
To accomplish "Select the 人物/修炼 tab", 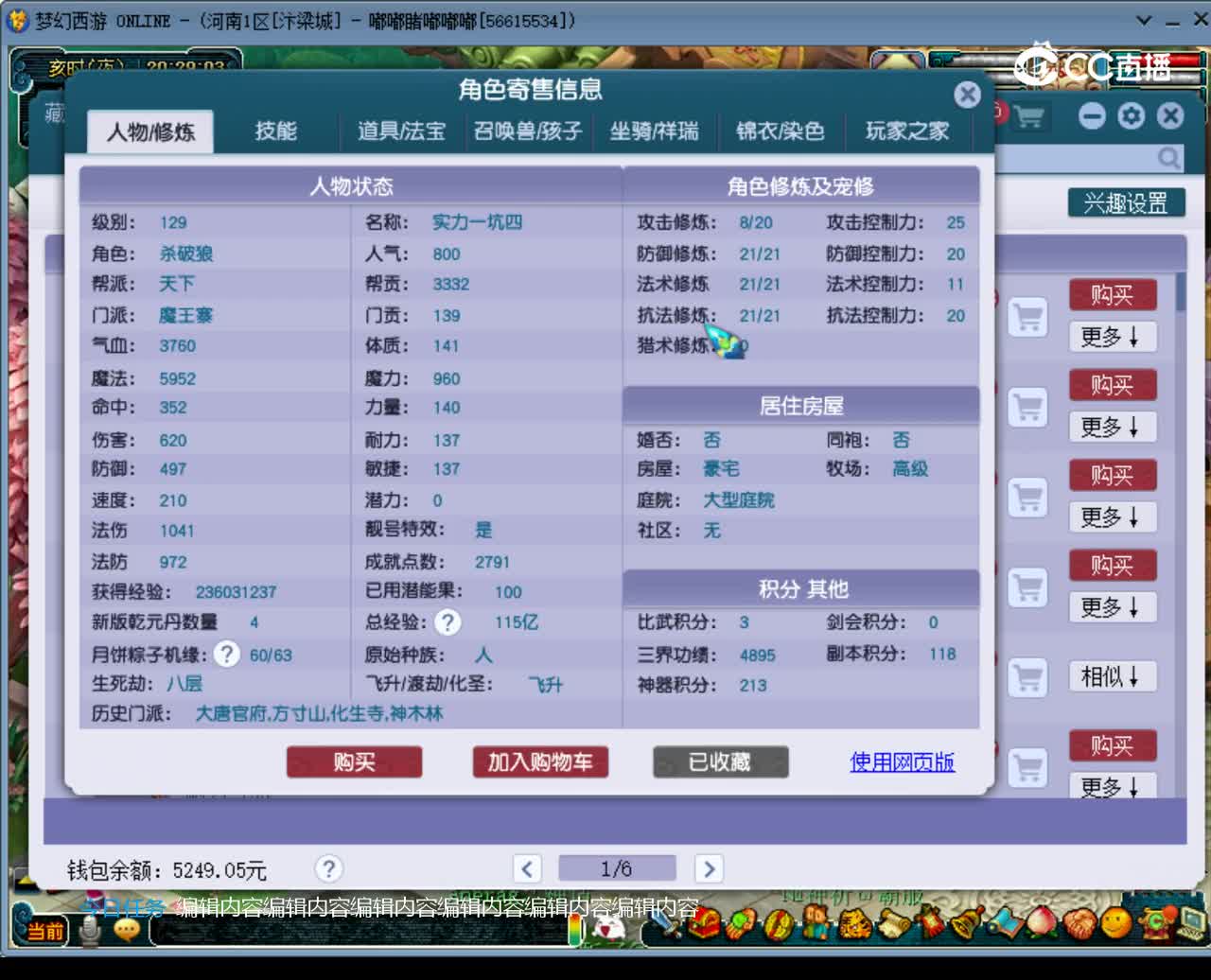I will (150, 131).
